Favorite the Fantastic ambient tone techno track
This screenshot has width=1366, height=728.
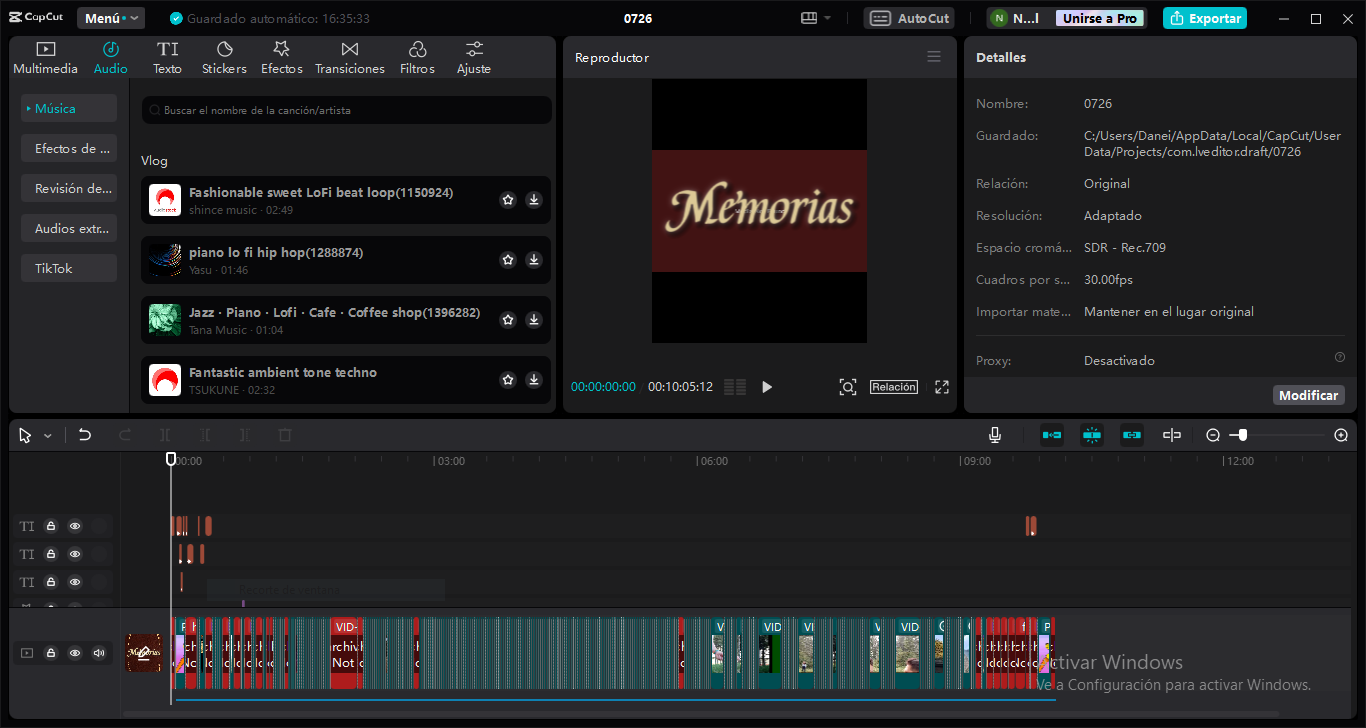point(508,380)
